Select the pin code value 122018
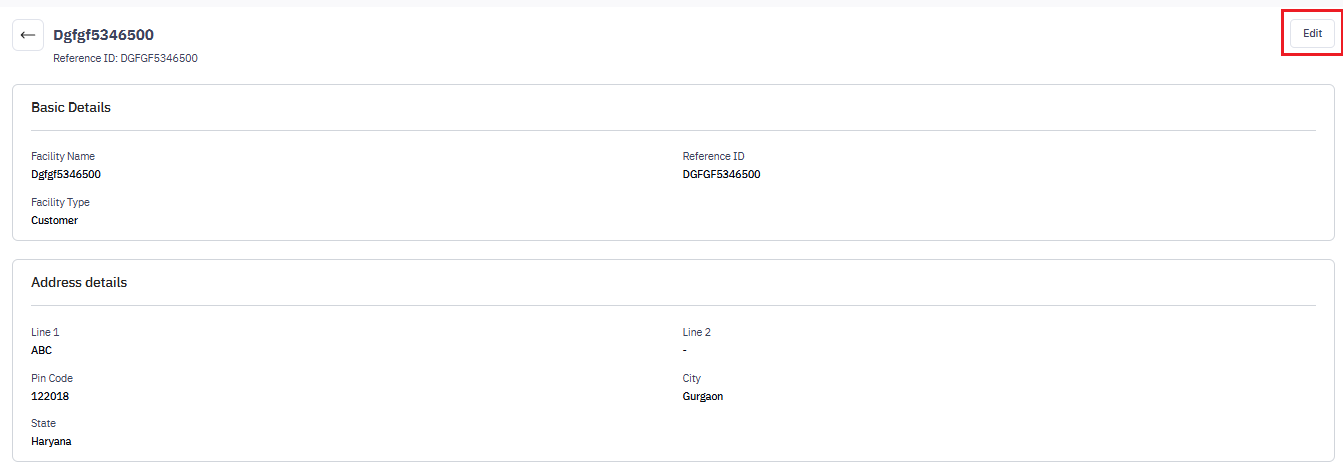This screenshot has height=469, width=1343. pyautogui.click(x=50, y=396)
